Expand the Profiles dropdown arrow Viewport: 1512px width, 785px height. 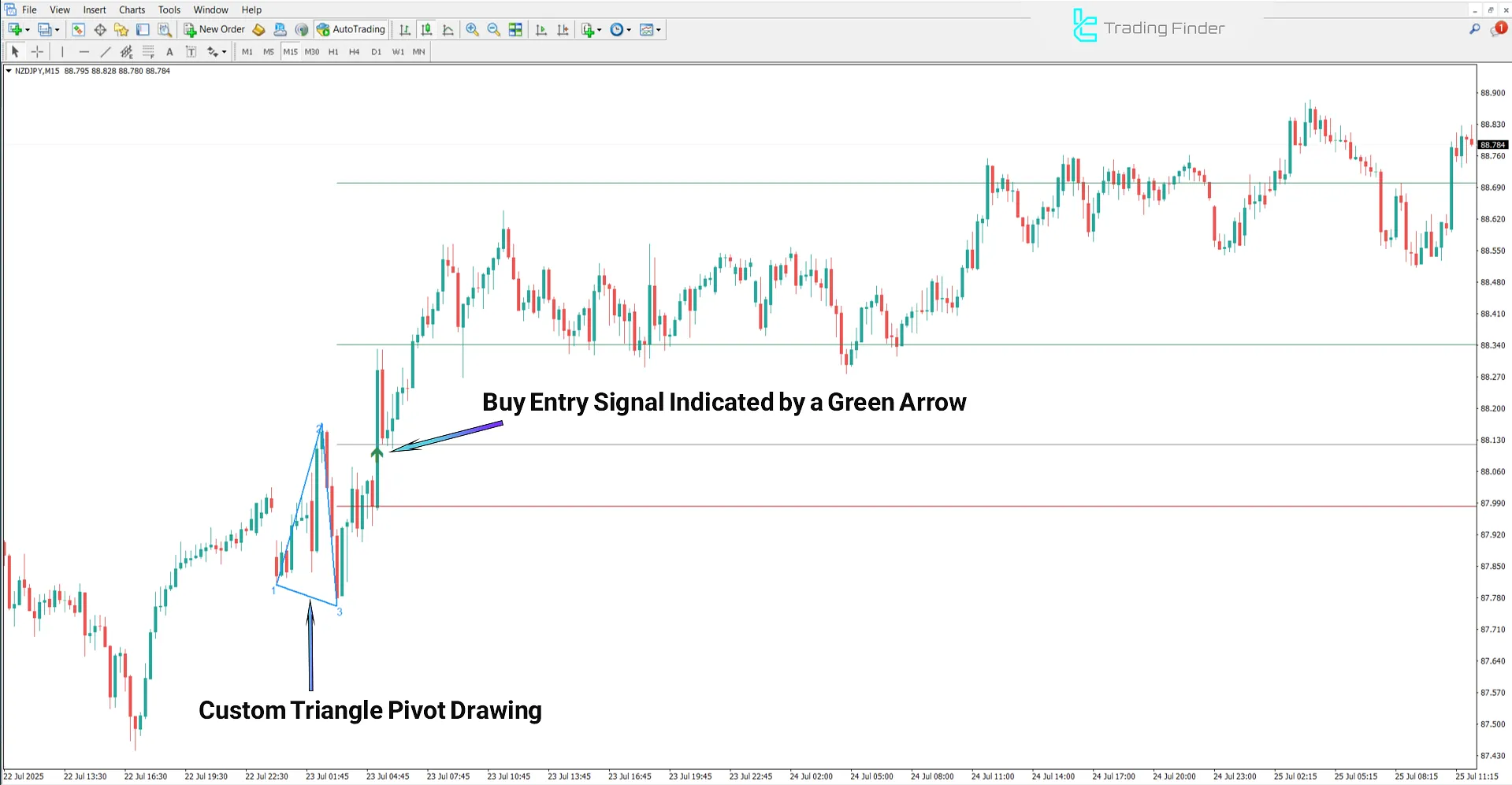(x=58, y=30)
